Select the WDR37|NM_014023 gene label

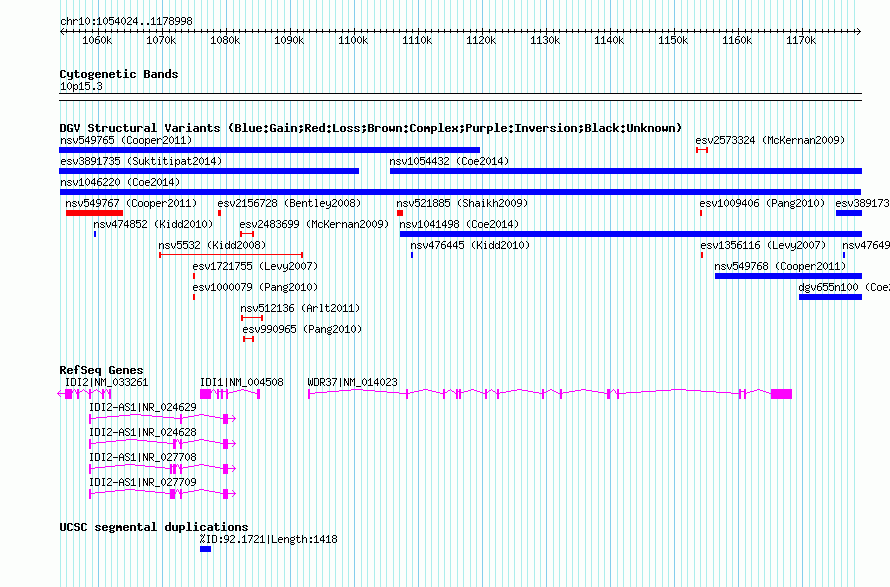click(x=352, y=383)
